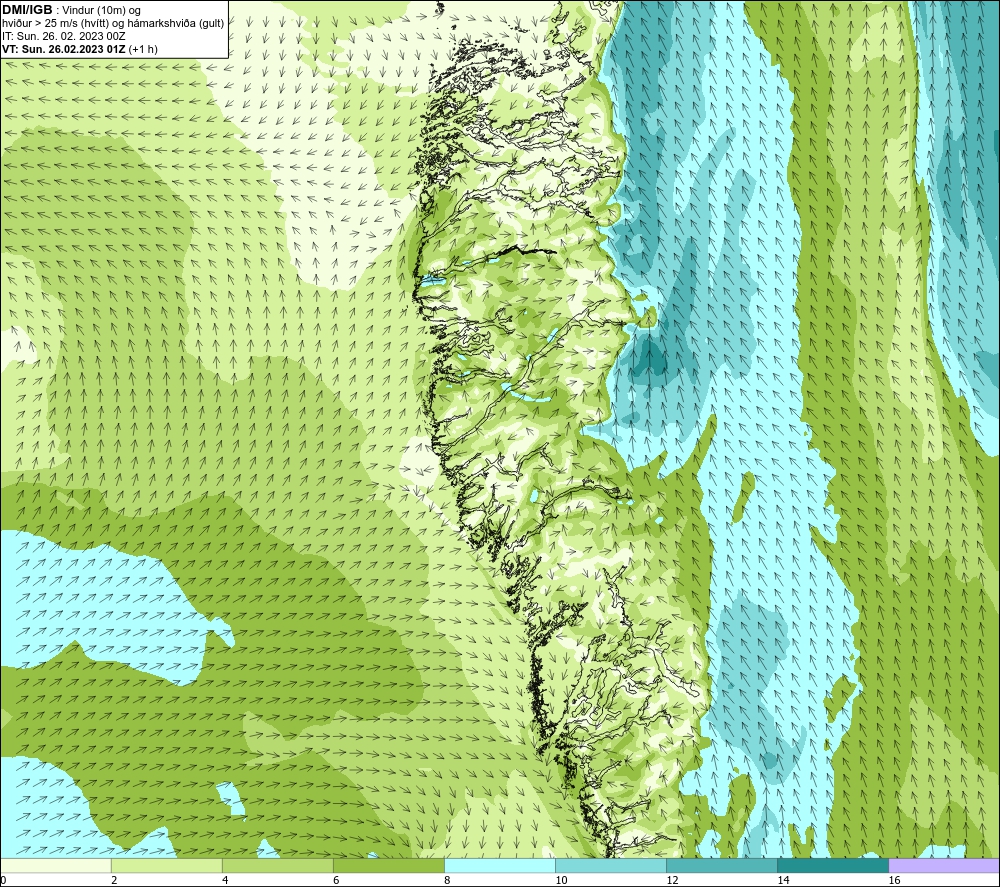Click the legend label '4'
Image resolution: width=1000 pixels, height=887 pixels.
coord(225,881)
